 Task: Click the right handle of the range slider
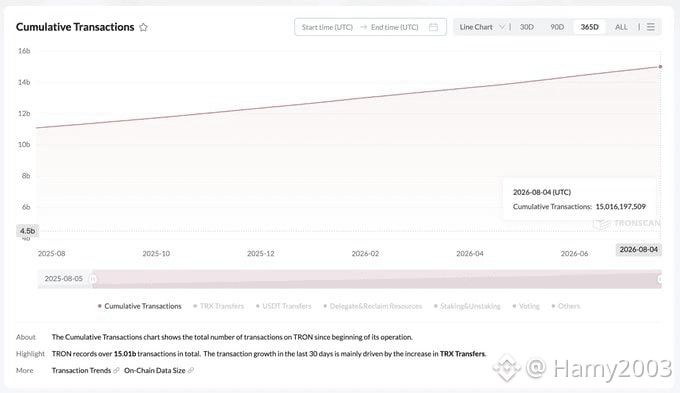tap(660, 279)
